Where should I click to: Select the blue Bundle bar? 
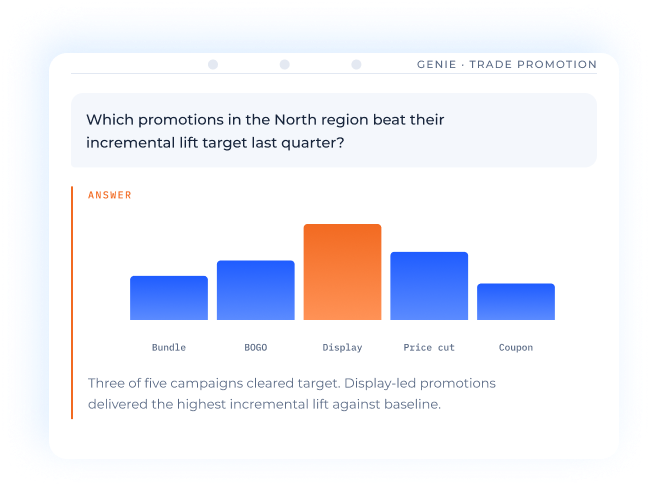[169, 298]
